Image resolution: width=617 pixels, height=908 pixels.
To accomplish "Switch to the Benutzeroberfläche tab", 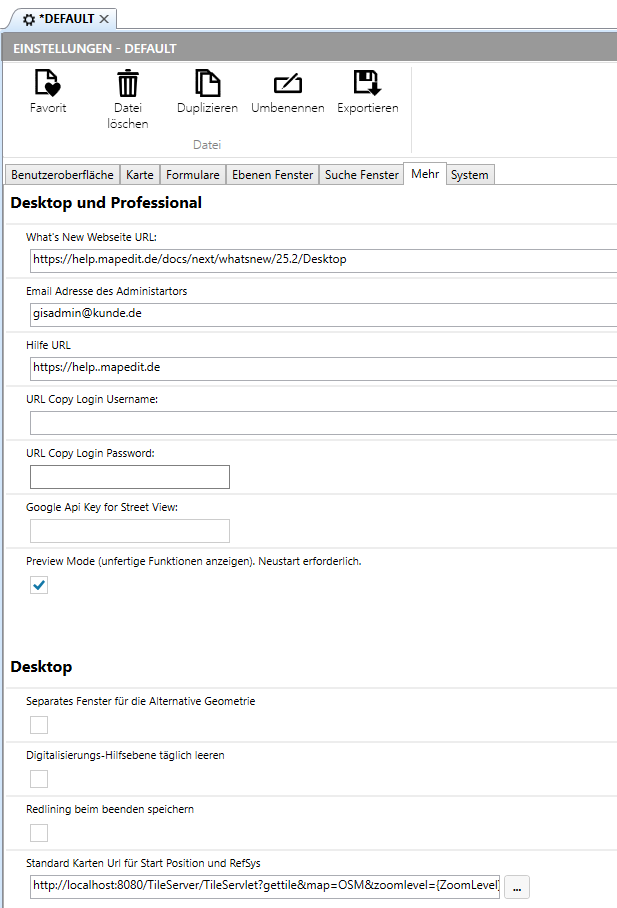I will click(62, 175).
